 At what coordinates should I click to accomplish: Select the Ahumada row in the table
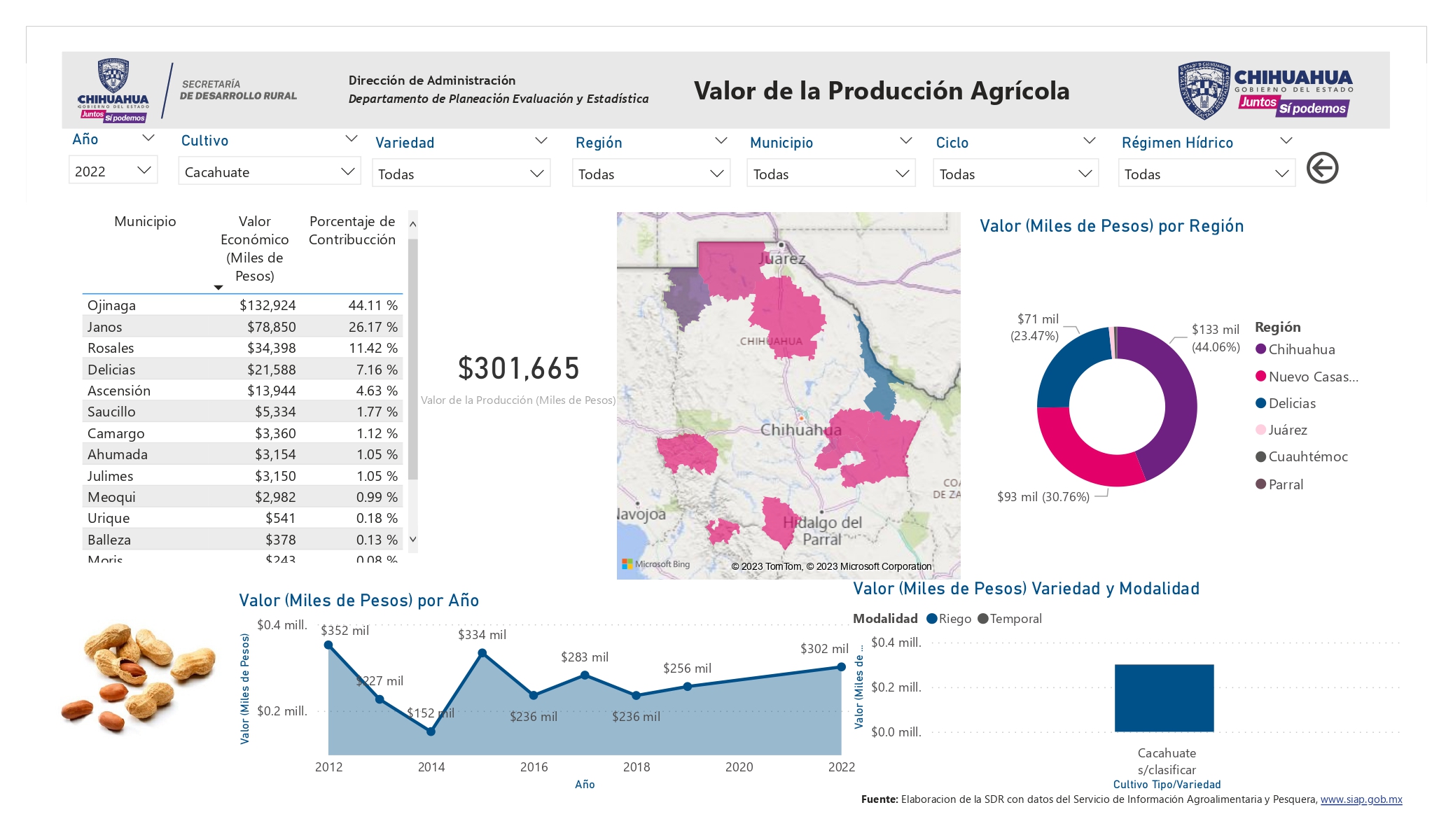pos(242,454)
